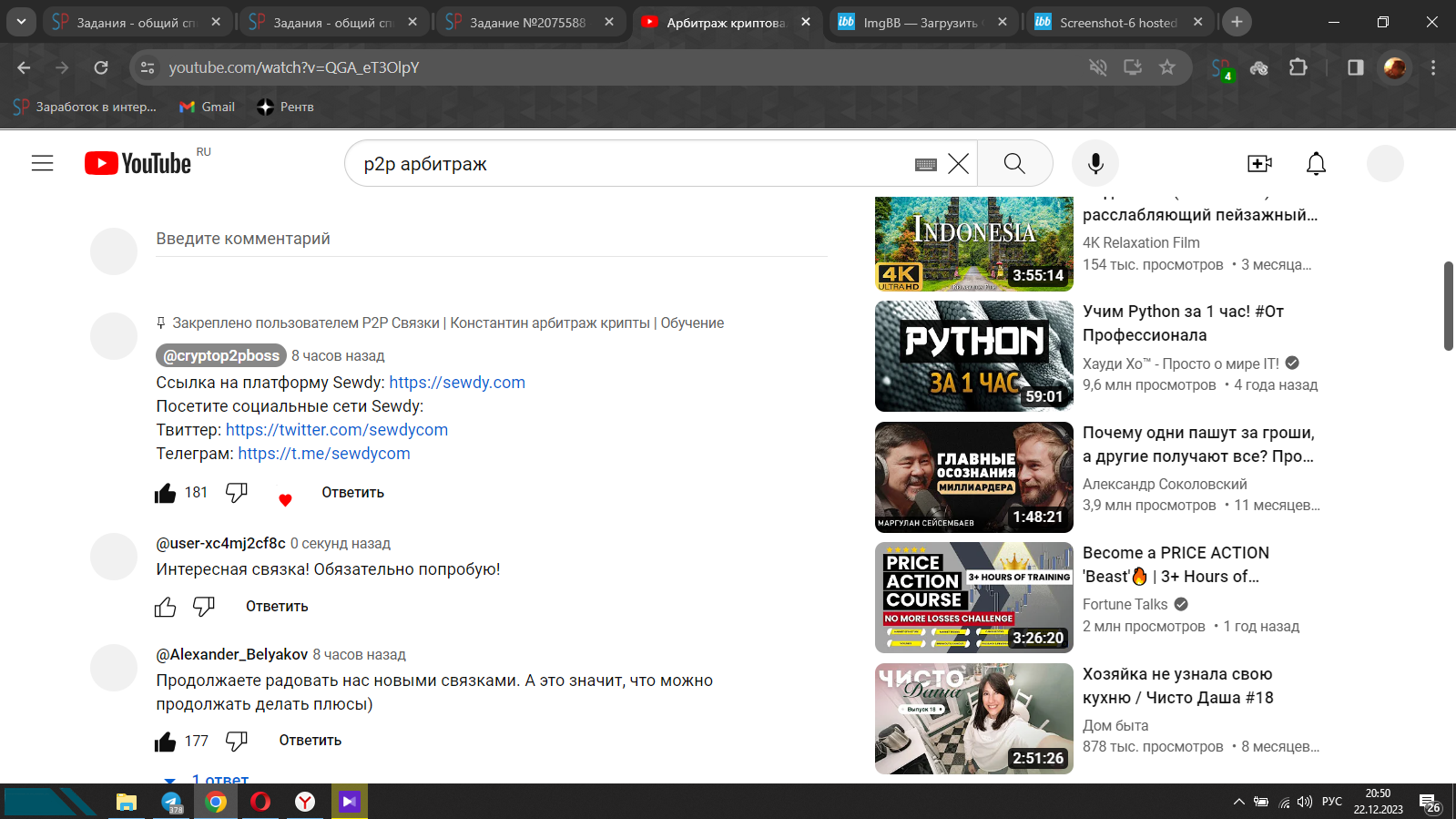Click the browser address bar URL
Screen dimensions: 1456x819
(x=294, y=67)
